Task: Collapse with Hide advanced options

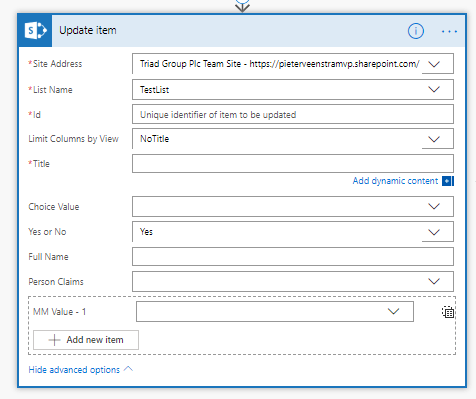Action: (80, 369)
